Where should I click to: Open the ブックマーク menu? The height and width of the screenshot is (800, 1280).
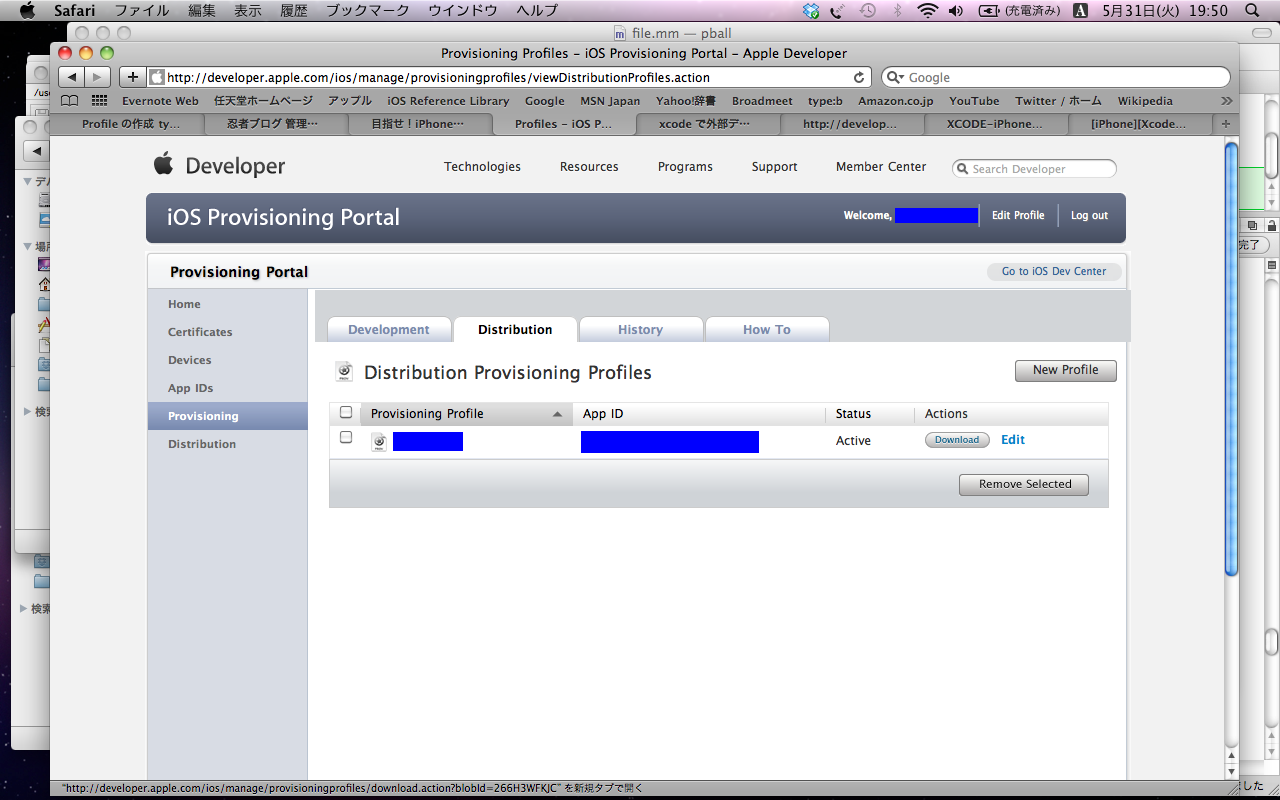(367, 11)
